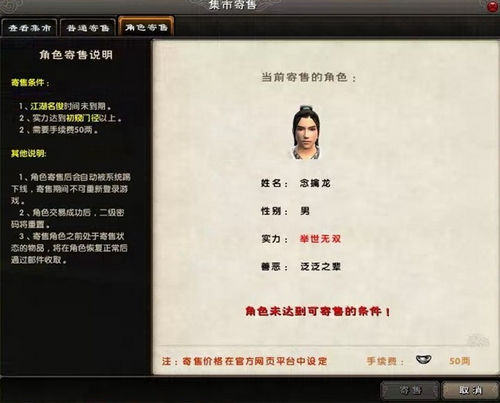This screenshot has height=403, width=500.
Task: Click the character portrait of 念擒龙
Action: 306,132
